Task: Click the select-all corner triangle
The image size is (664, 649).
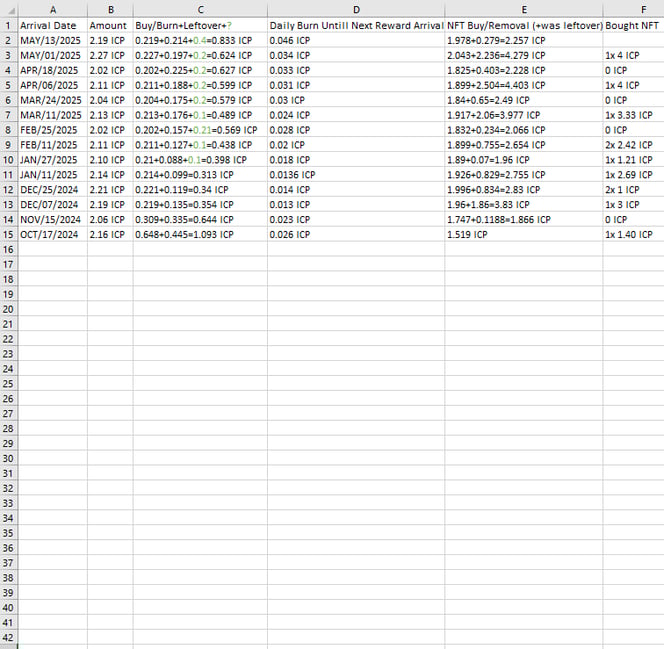Action: 9,9
